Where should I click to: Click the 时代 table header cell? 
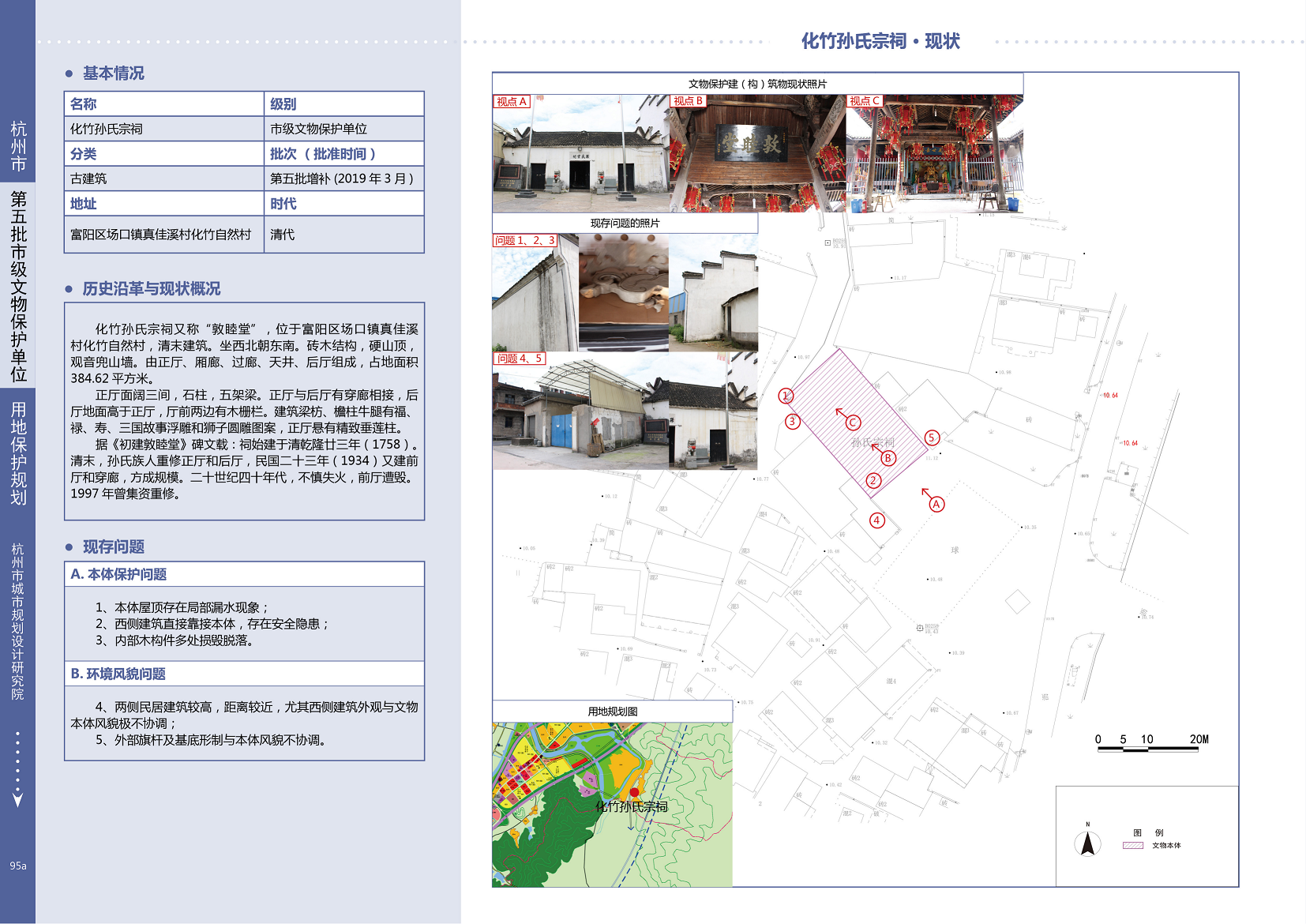[343, 204]
